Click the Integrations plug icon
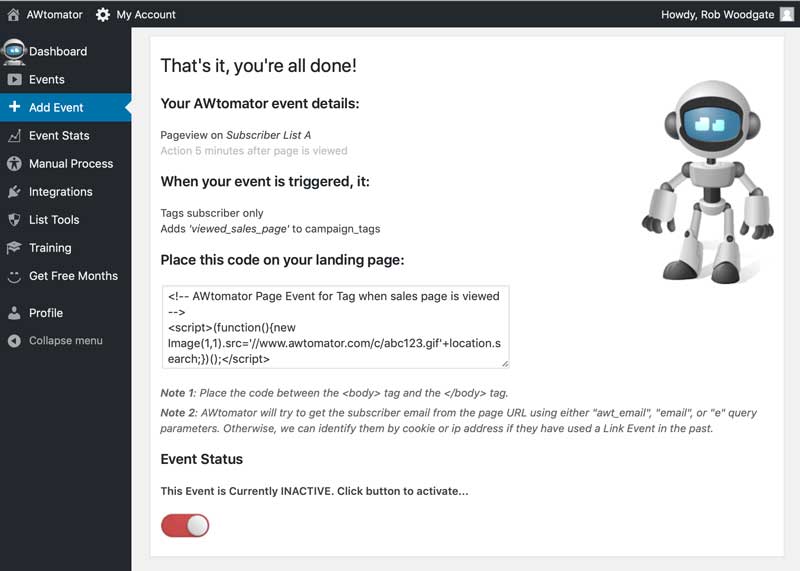 point(14,192)
